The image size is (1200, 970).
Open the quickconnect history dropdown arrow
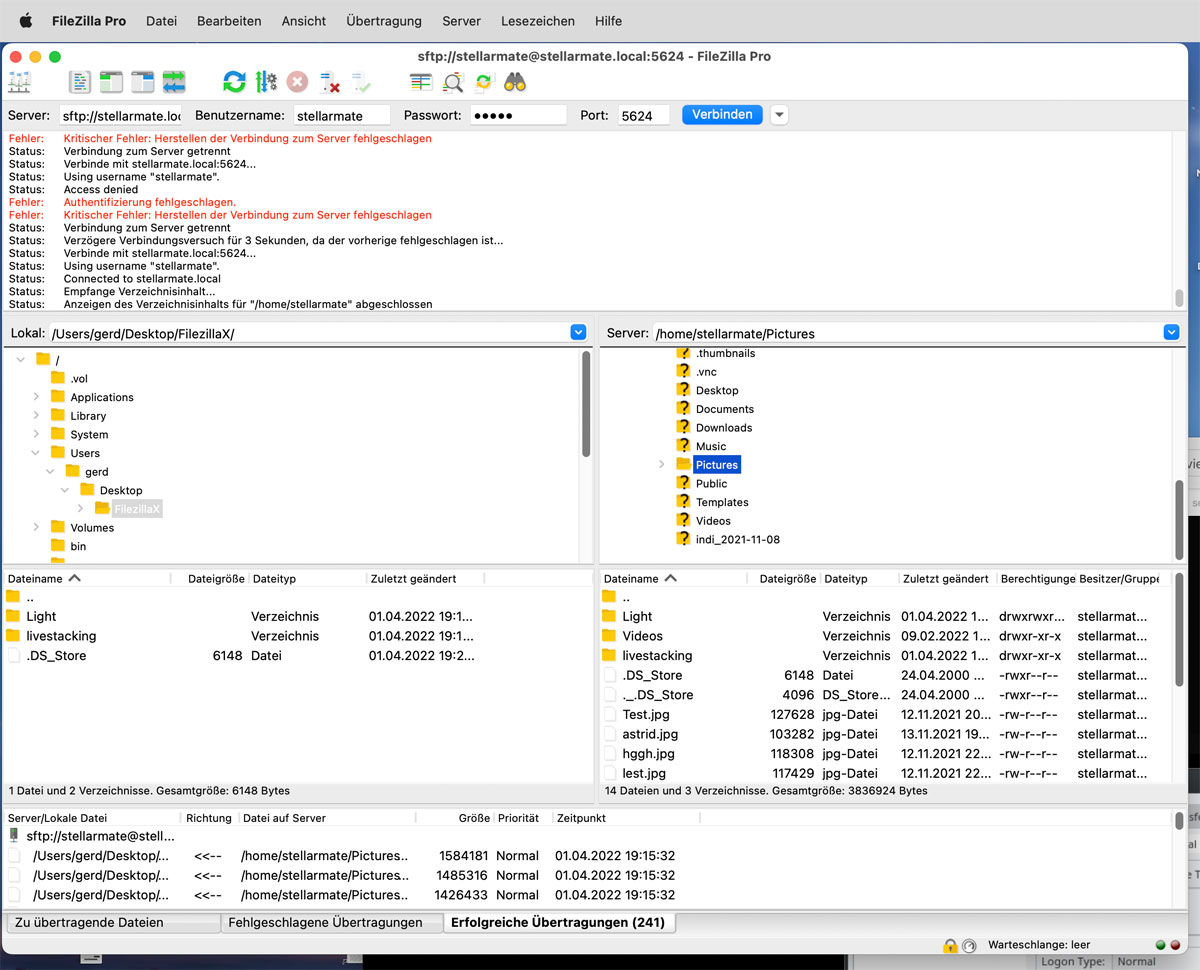[779, 115]
